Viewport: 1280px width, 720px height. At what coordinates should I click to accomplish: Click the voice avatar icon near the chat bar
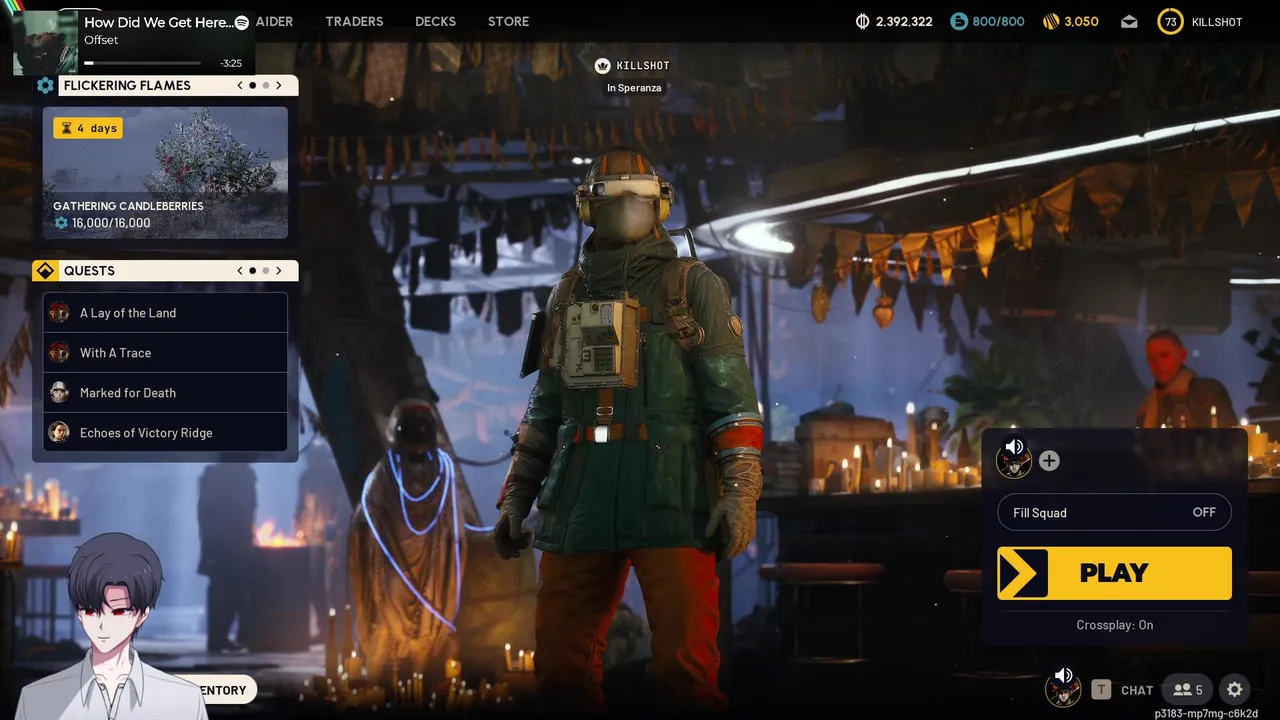tap(1062, 689)
